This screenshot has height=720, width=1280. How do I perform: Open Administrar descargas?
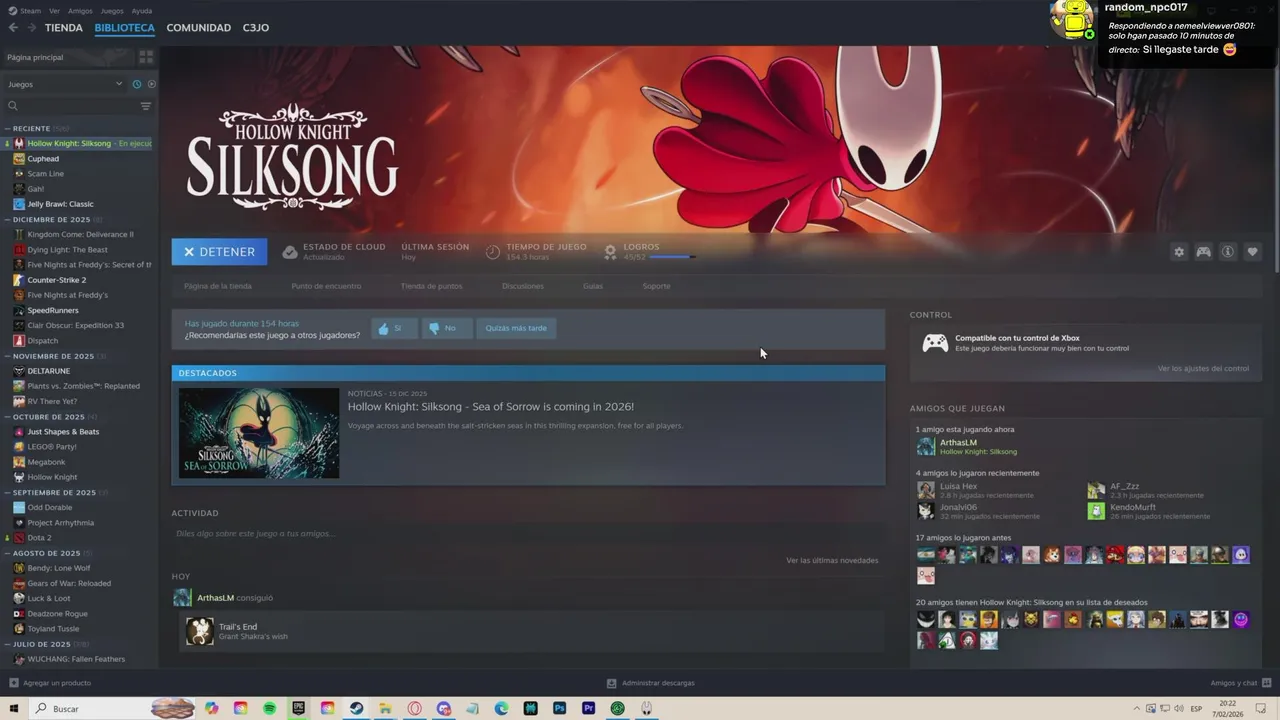point(651,683)
